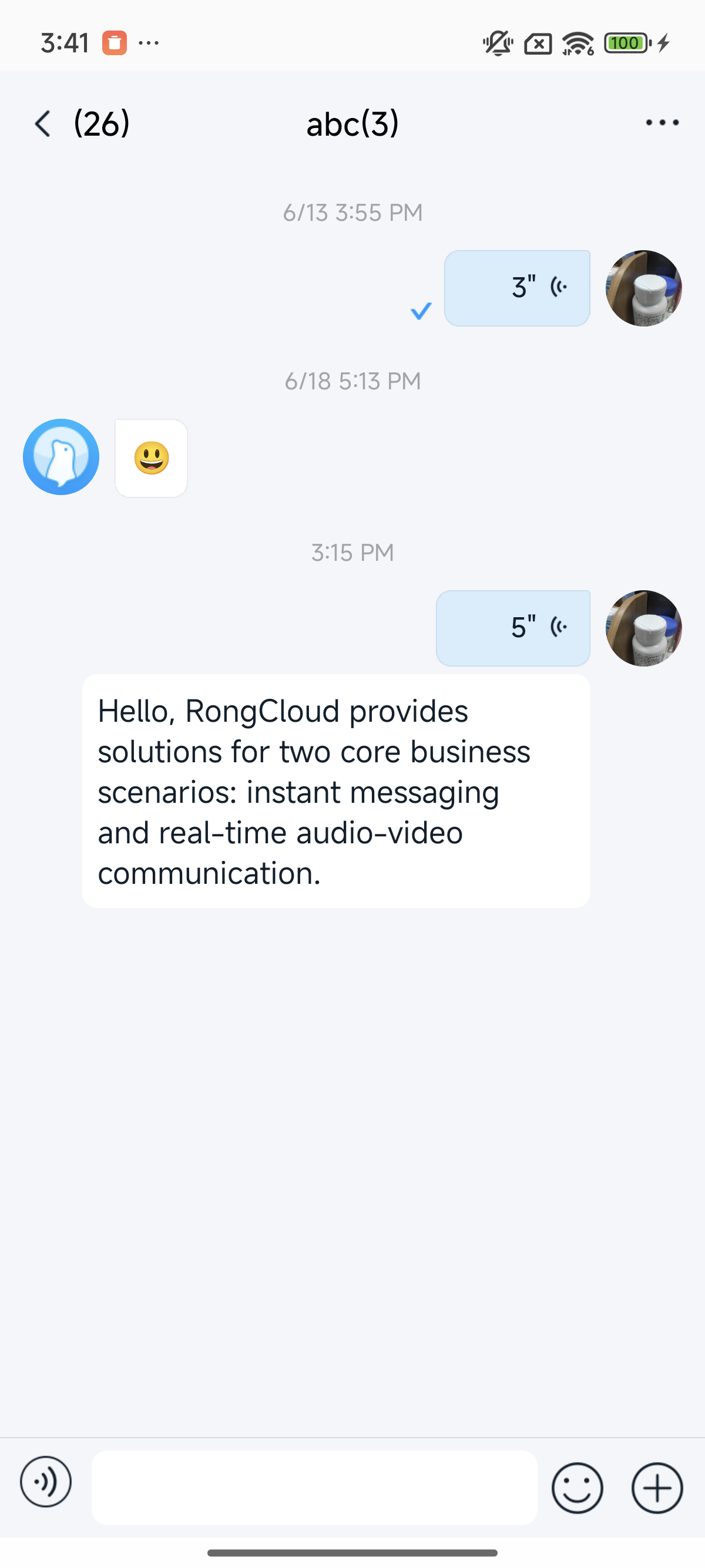
Task: Tap the message text input field
Action: pyautogui.click(x=314, y=1488)
